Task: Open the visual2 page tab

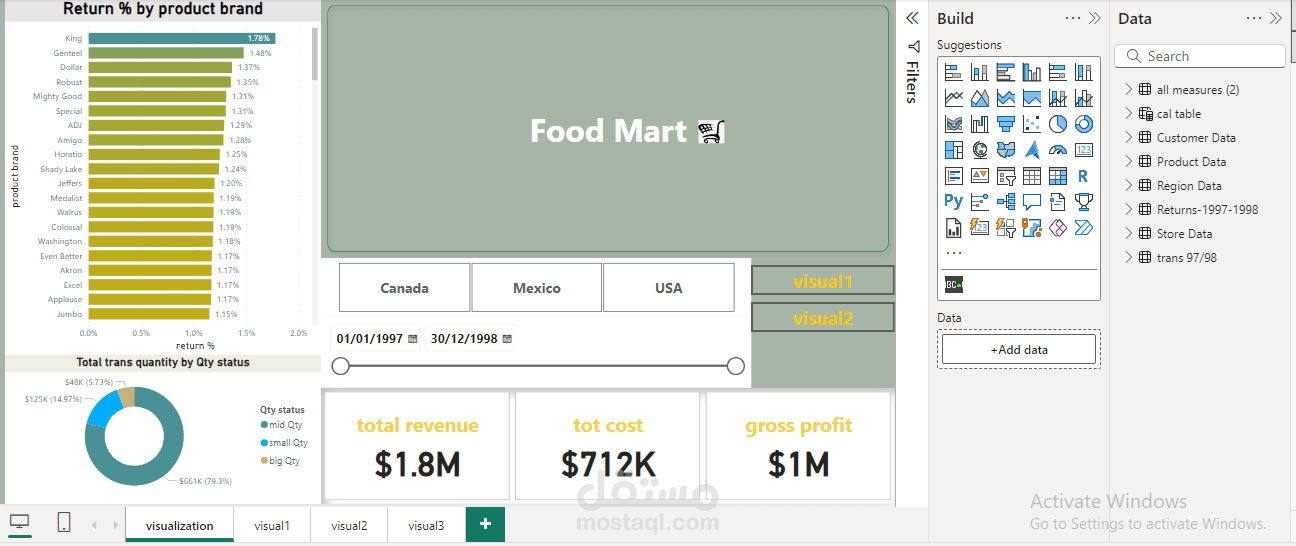Action: pyautogui.click(x=349, y=525)
